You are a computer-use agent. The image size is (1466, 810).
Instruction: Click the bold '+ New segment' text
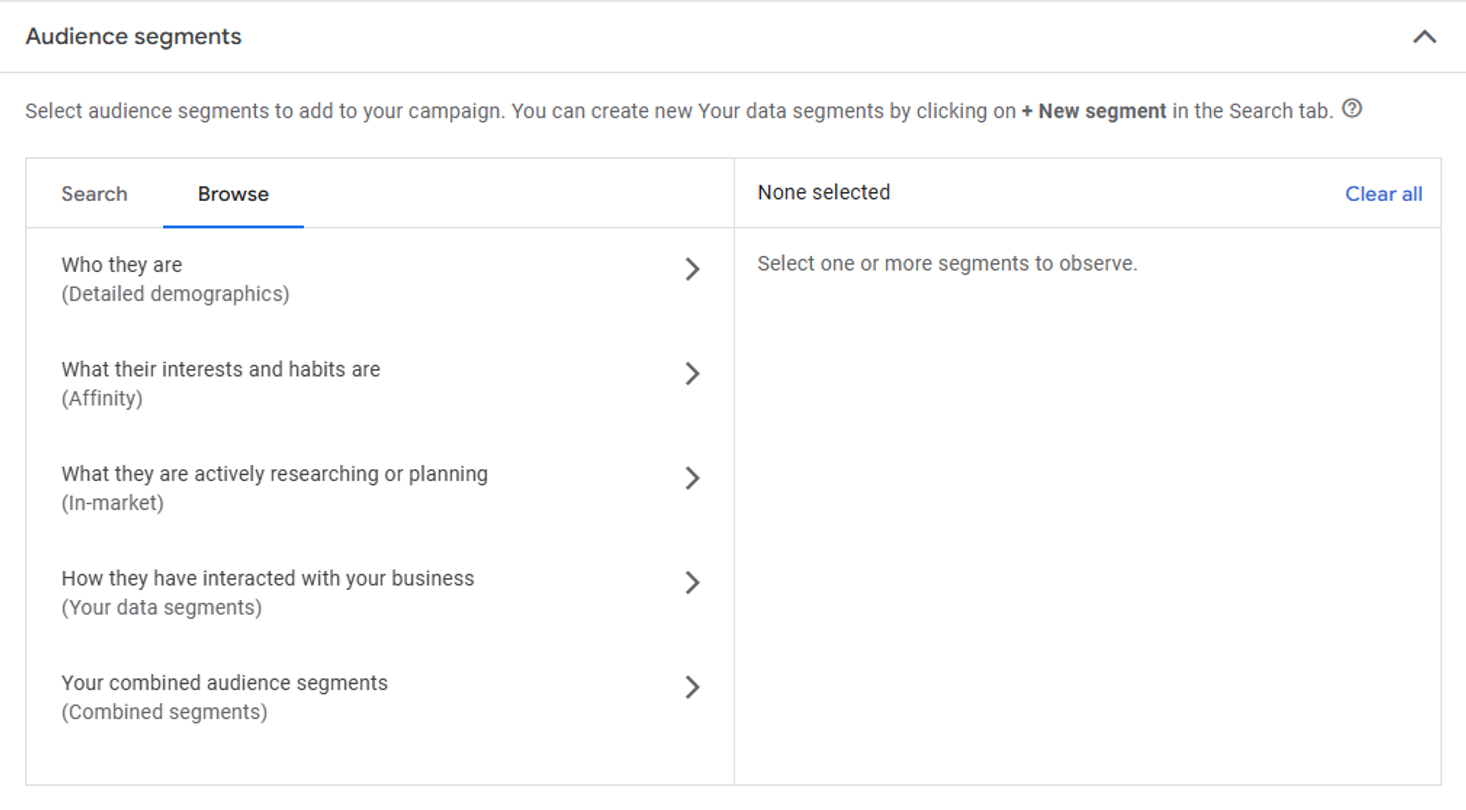(1093, 111)
